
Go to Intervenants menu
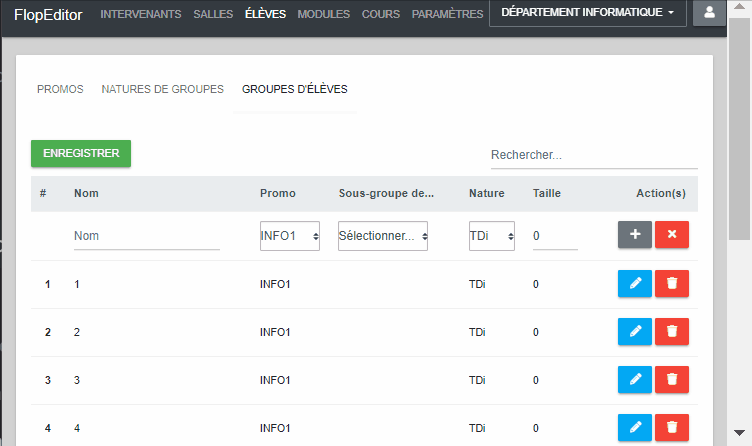click(x=141, y=14)
